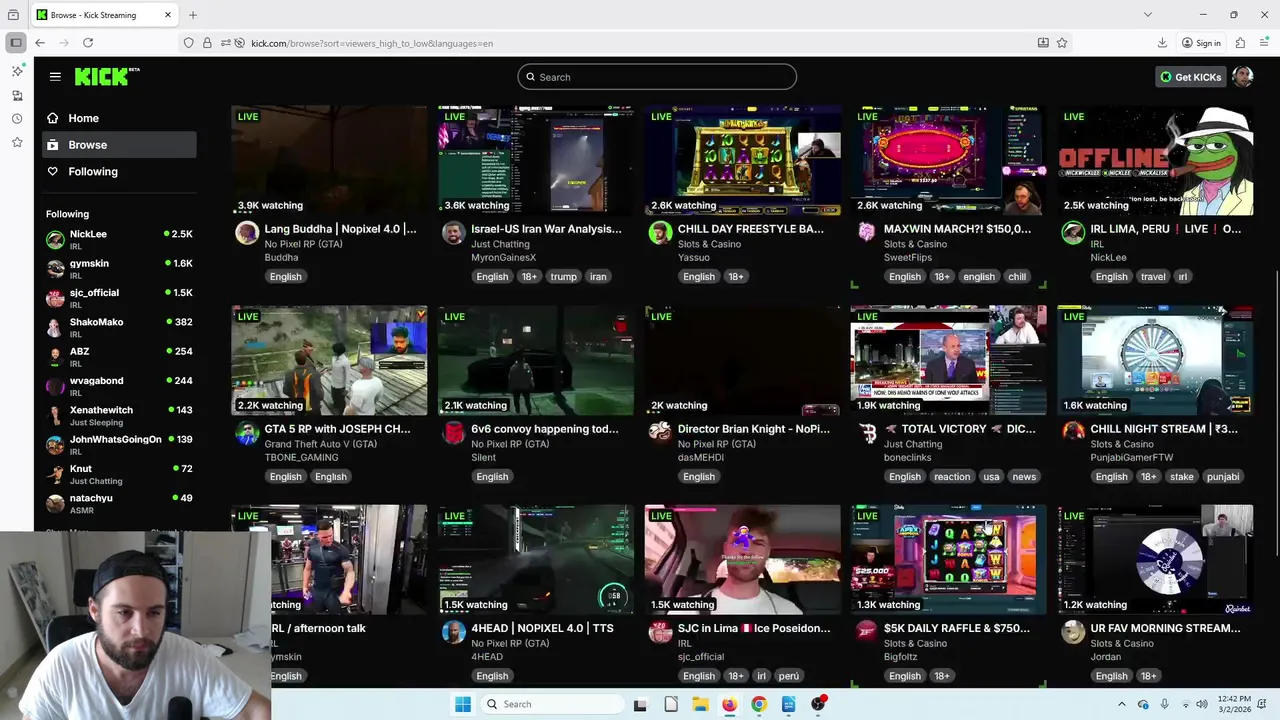The height and width of the screenshot is (720, 1280).
Task: Click the SweetFlips channel avatar
Action: (866, 233)
